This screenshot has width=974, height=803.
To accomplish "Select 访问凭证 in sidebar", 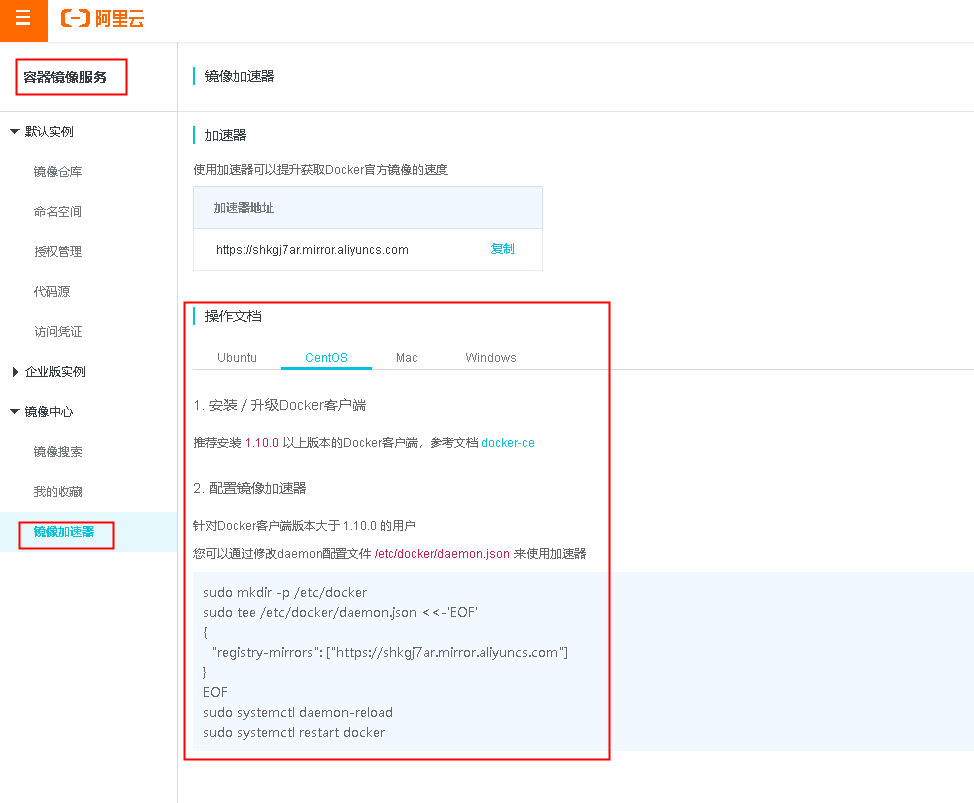I will tap(58, 332).
